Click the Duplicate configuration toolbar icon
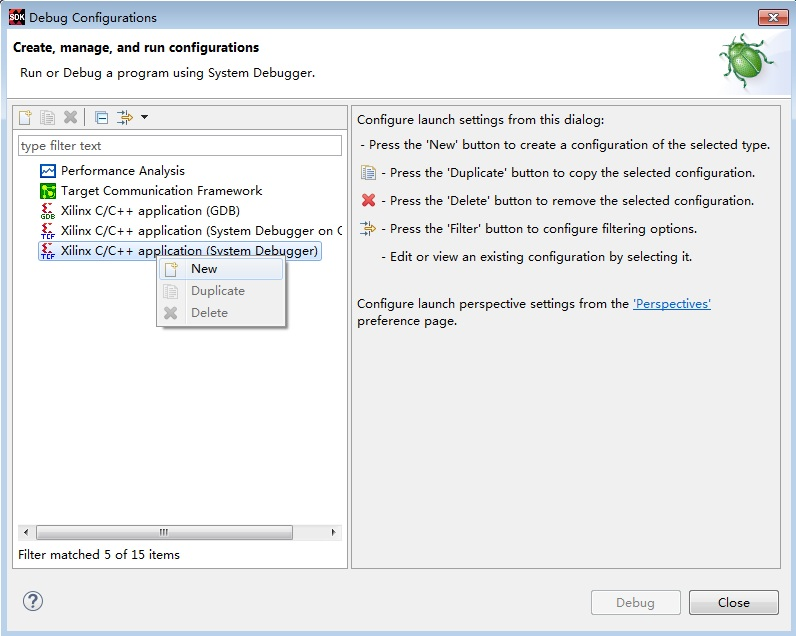This screenshot has height=636, width=796. [x=48, y=118]
